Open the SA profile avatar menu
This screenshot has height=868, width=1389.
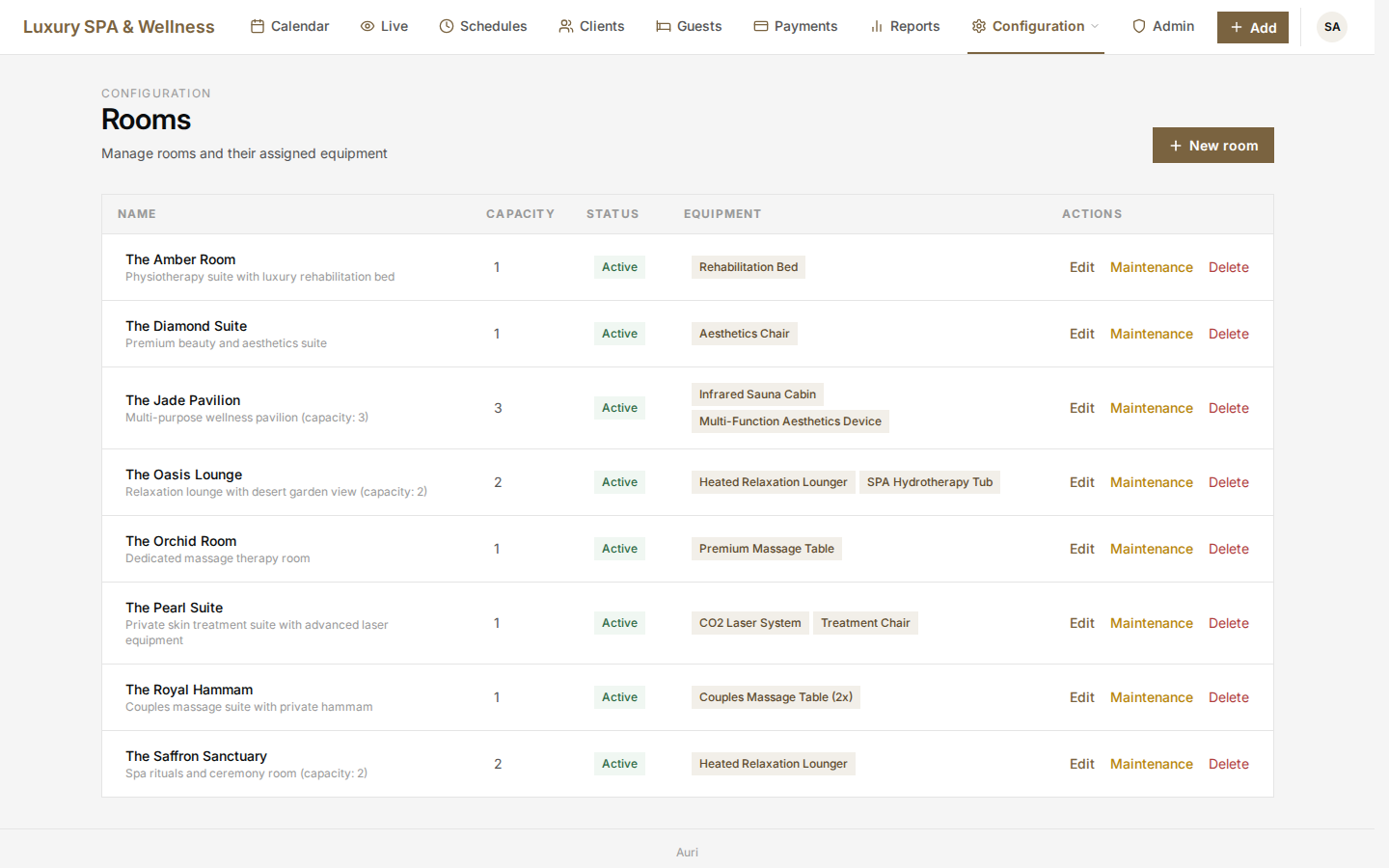(1332, 27)
